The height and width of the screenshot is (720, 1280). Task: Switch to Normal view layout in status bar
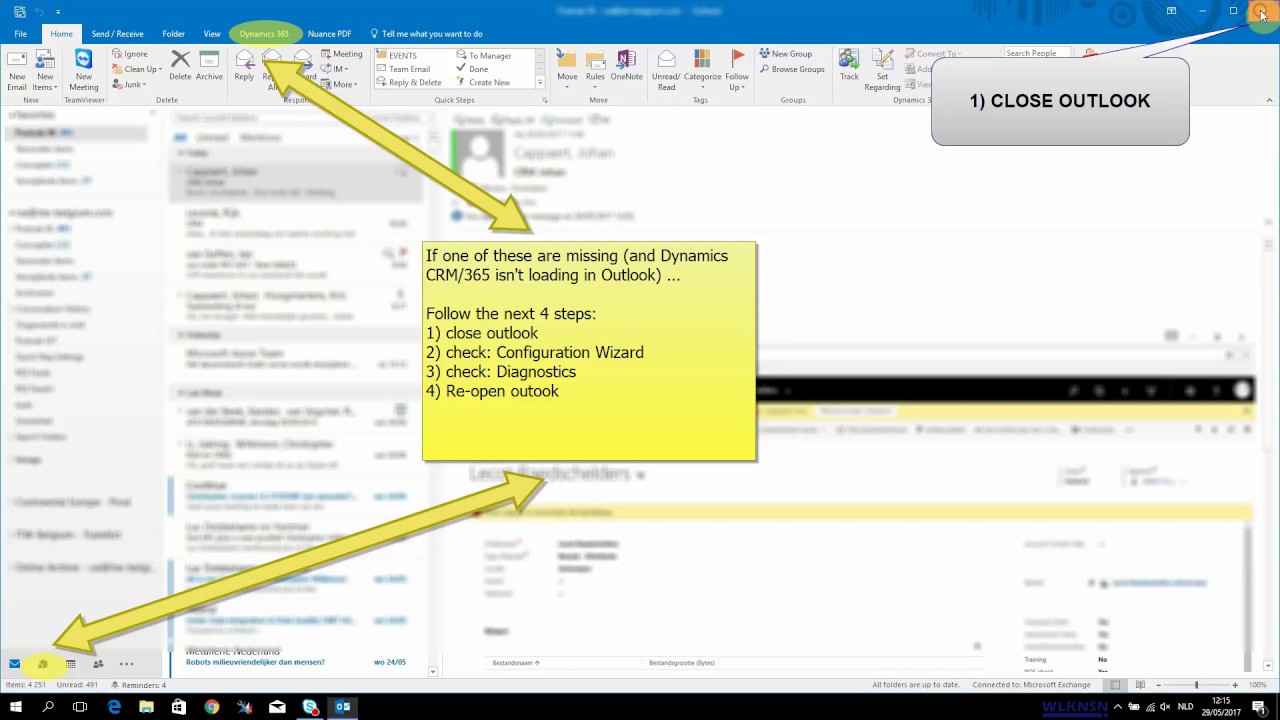click(x=1116, y=685)
